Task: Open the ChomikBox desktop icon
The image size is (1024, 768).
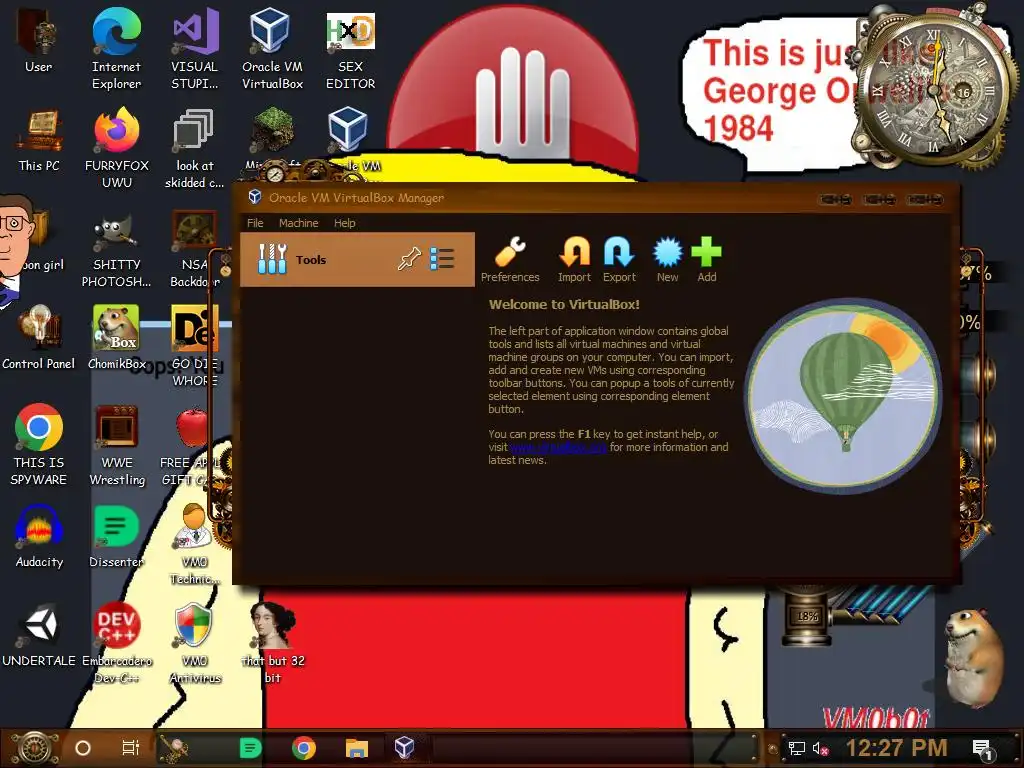Action: (x=117, y=338)
